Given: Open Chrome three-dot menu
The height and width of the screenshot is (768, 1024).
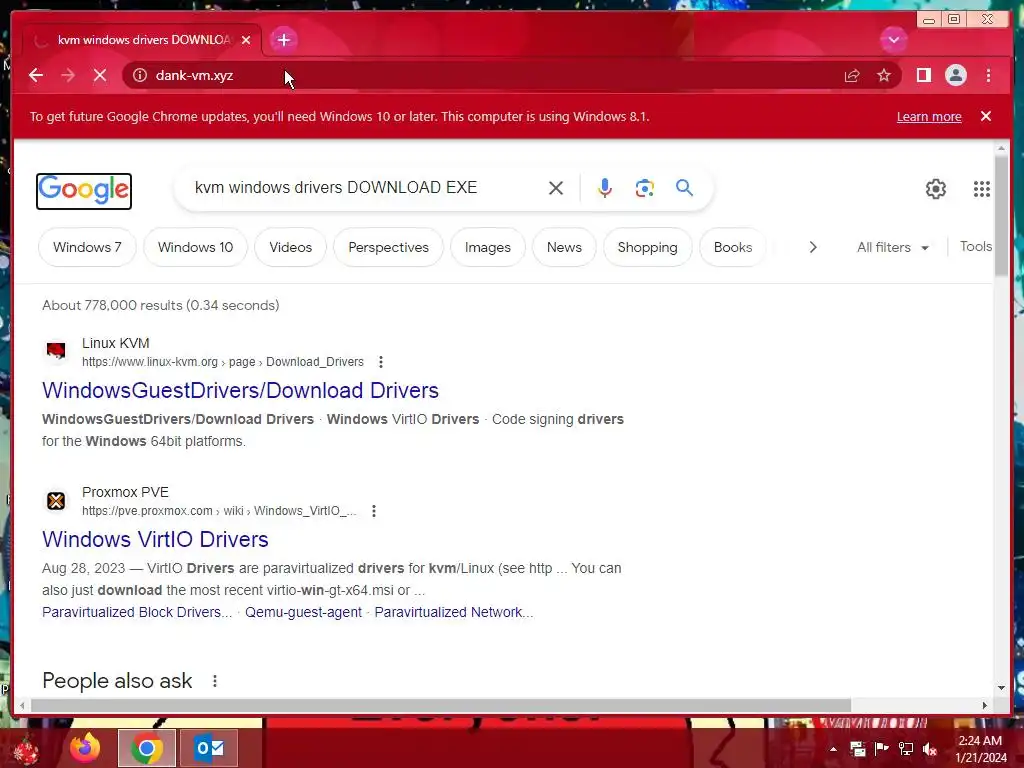Looking at the screenshot, I should [x=988, y=76].
